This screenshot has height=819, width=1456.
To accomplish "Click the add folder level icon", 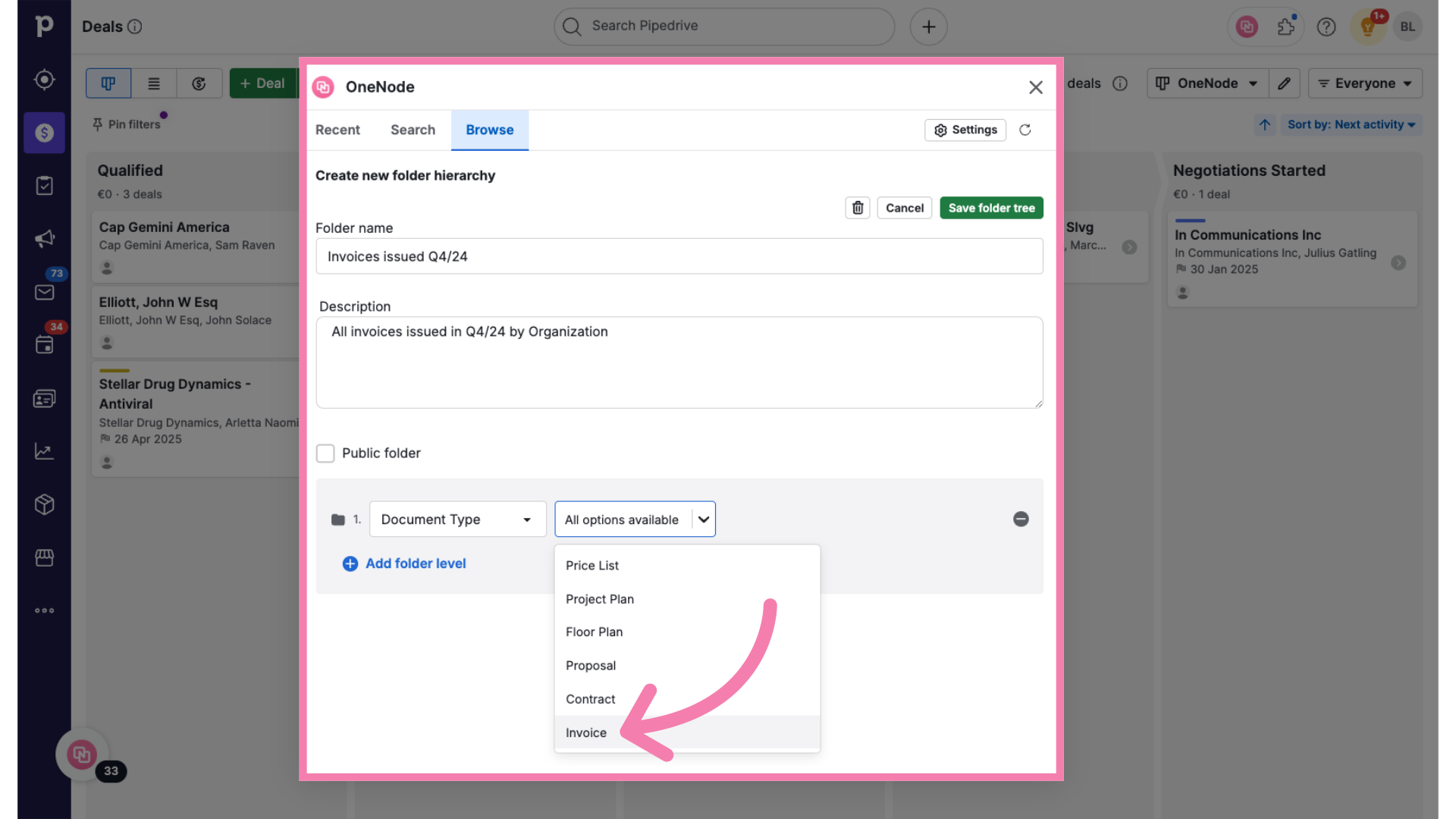I will click(x=350, y=562).
